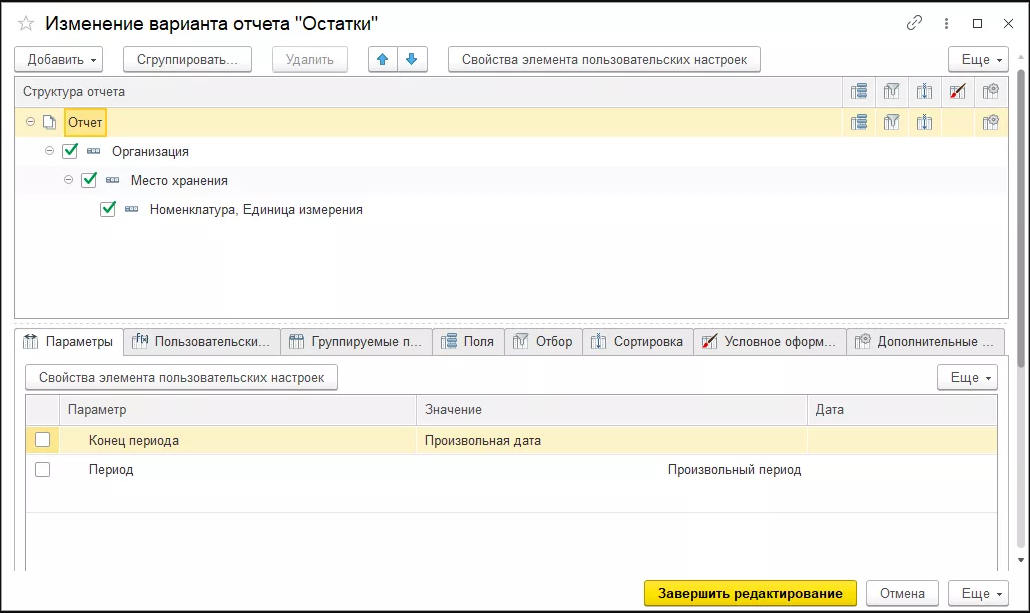Uncheck the Организация grouping checkbox
Image resolution: width=1030 pixels, height=613 pixels.
pos(70,152)
